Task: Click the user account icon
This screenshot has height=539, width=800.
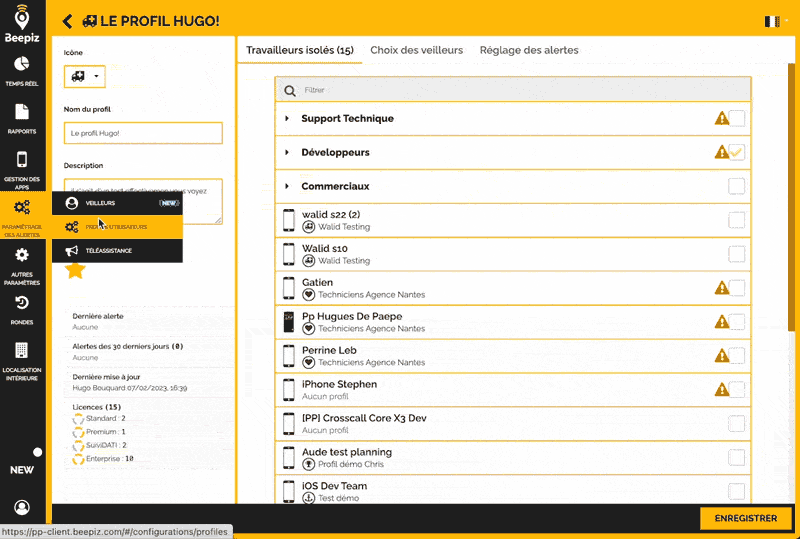Action: coord(22,508)
